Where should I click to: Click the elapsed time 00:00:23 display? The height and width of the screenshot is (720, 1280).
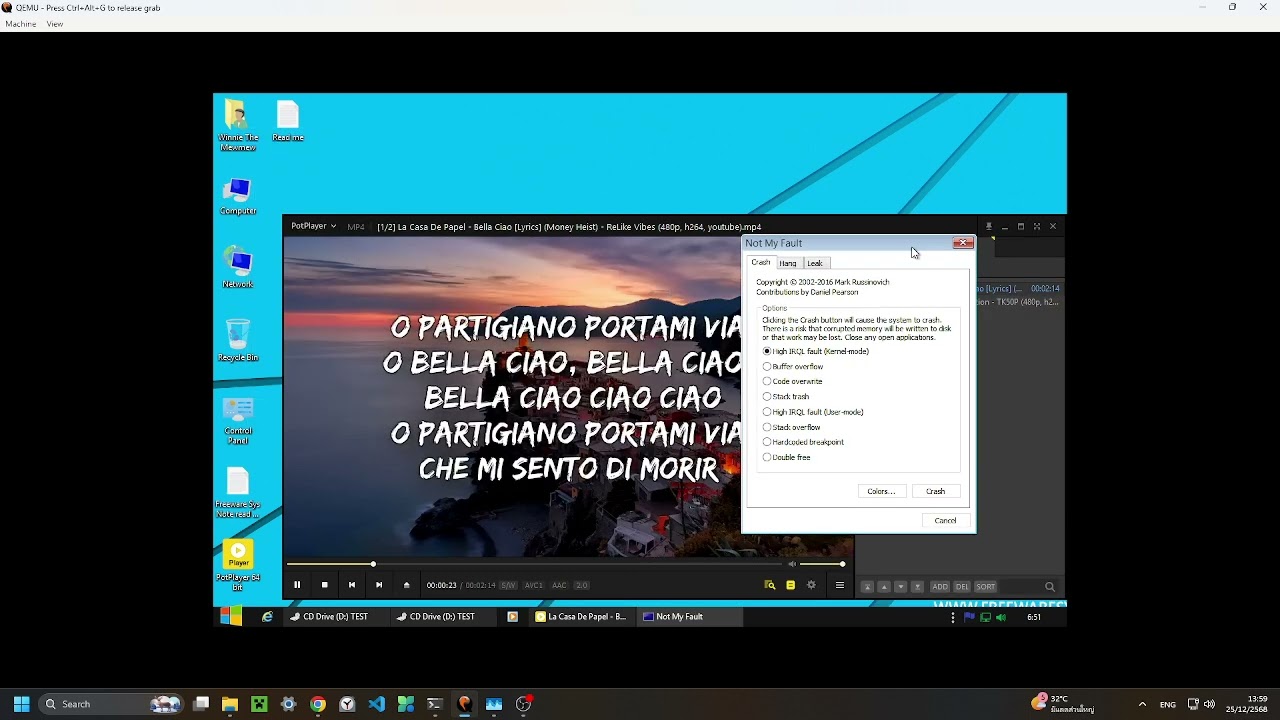[x=441, y=585]
